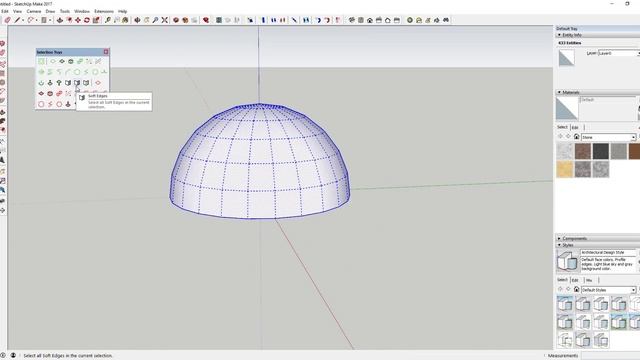Expand the Components panel

(x=559, y=238)
